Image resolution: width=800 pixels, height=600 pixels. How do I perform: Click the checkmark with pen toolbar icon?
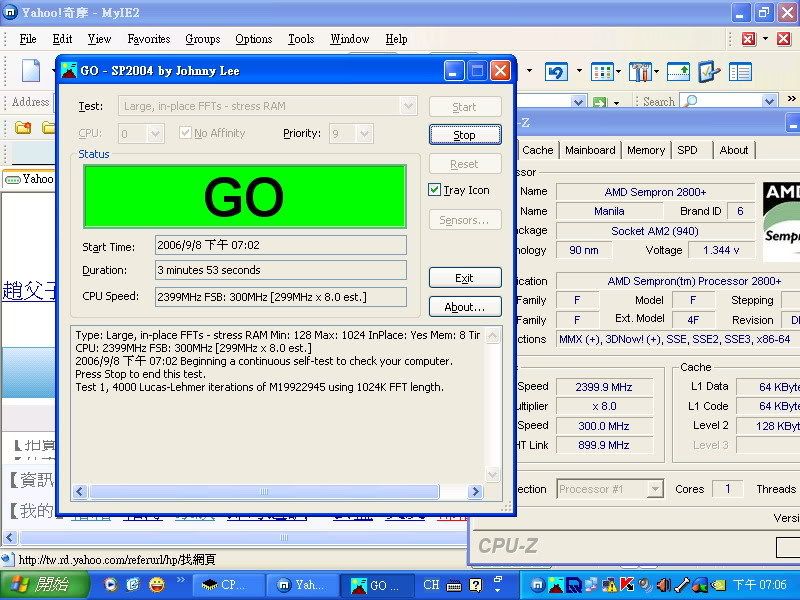pyautogui.click(x=709, y=72)
